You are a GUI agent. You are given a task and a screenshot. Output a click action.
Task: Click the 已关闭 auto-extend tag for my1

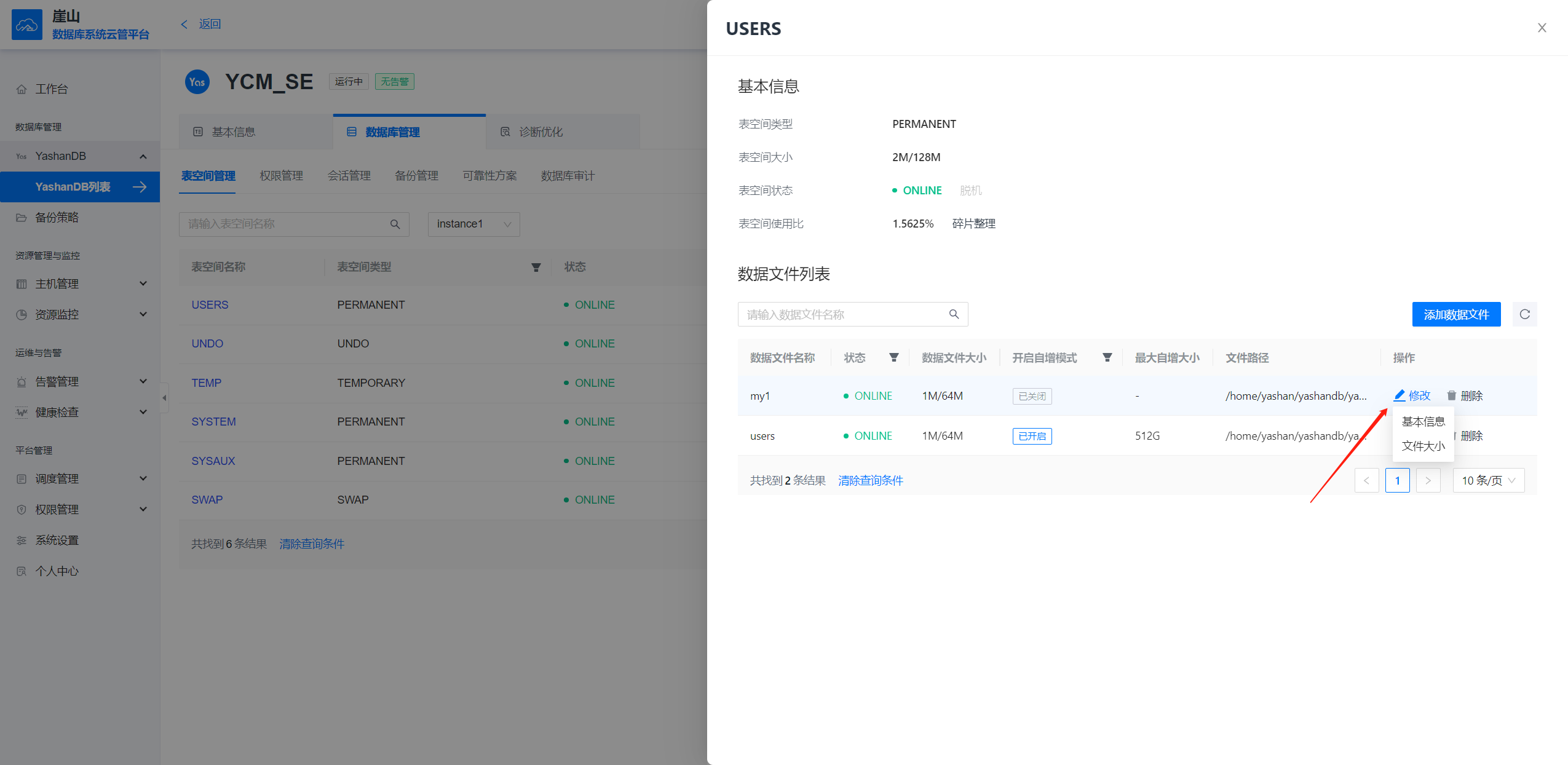[1032, 396]
